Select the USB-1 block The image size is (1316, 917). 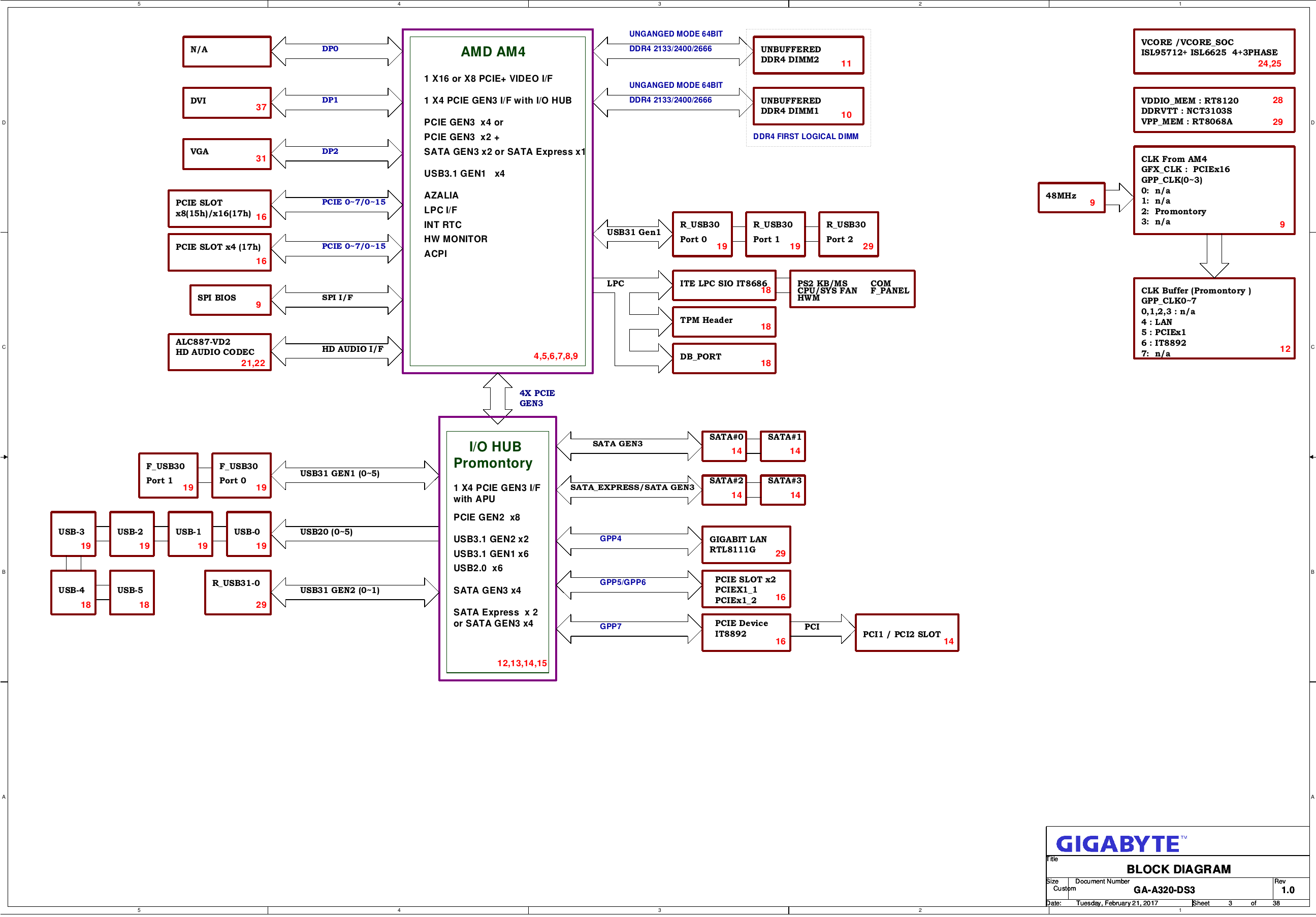190,534
